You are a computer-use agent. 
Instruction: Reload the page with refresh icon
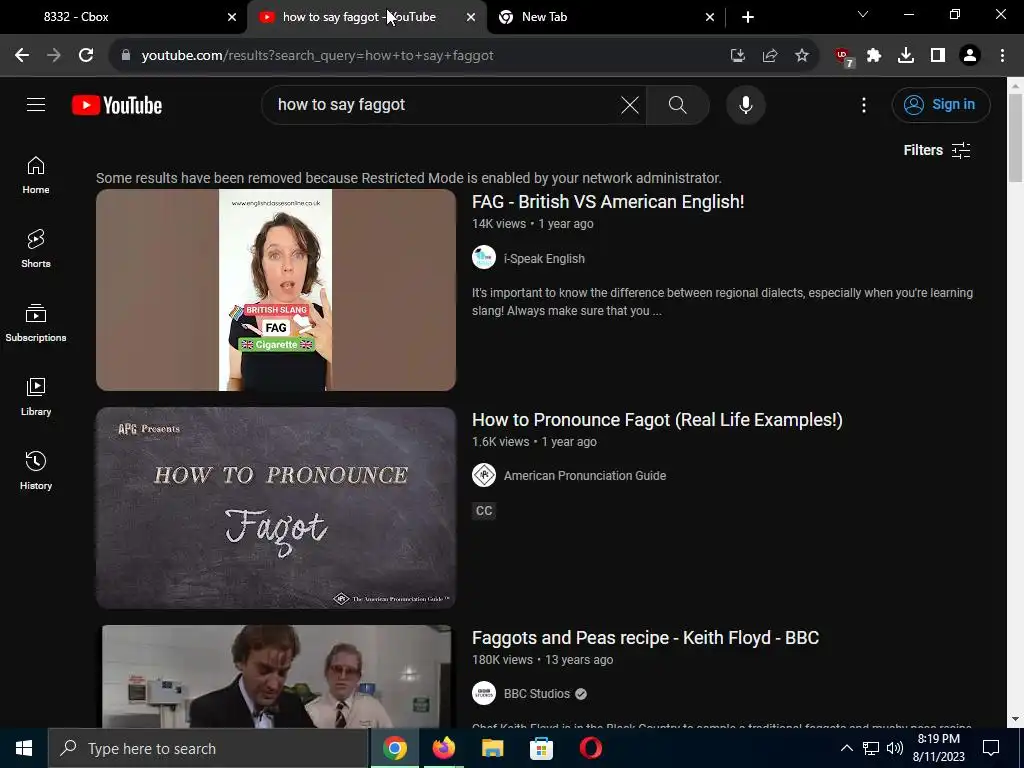click(86, 56)
